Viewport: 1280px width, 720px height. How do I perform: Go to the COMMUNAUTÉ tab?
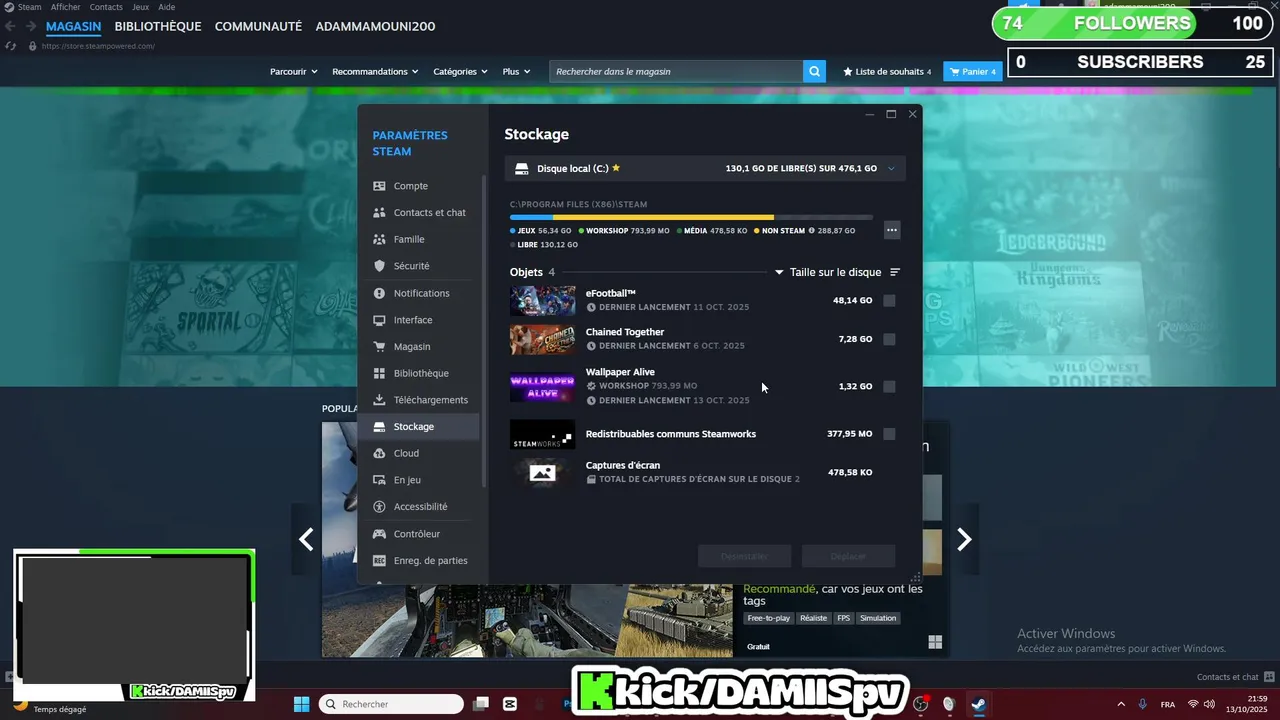pos(258,26)
